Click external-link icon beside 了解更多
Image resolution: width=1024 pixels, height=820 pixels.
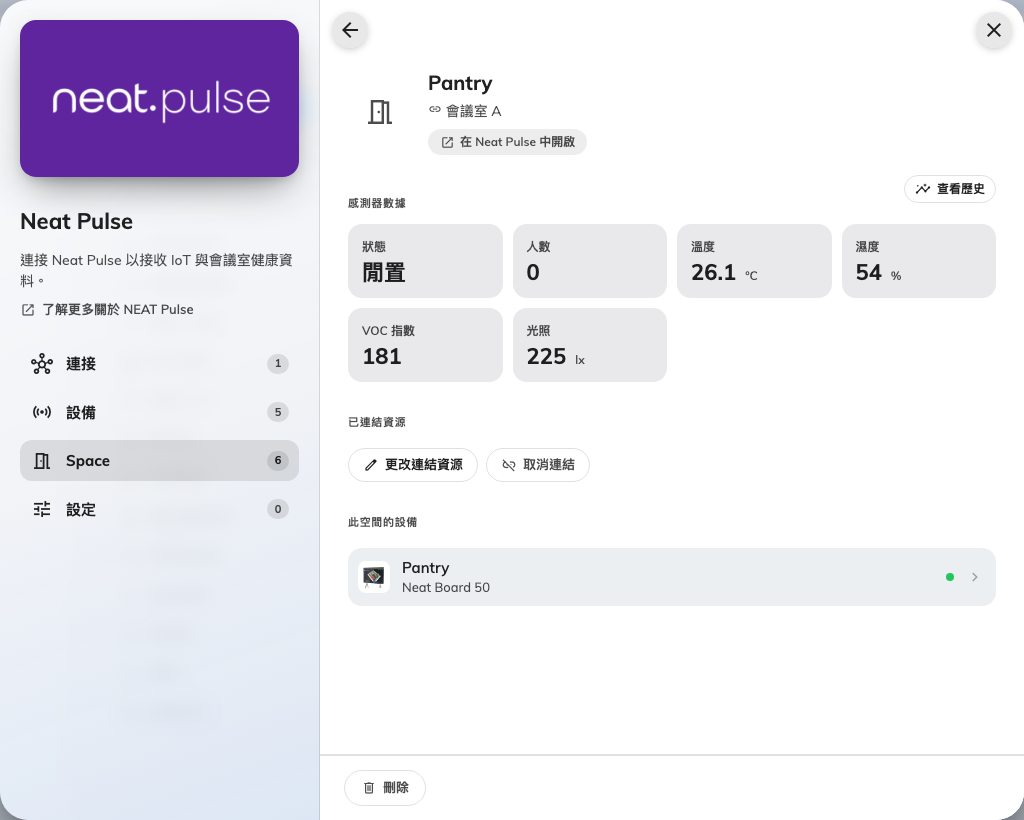point(28,309)
